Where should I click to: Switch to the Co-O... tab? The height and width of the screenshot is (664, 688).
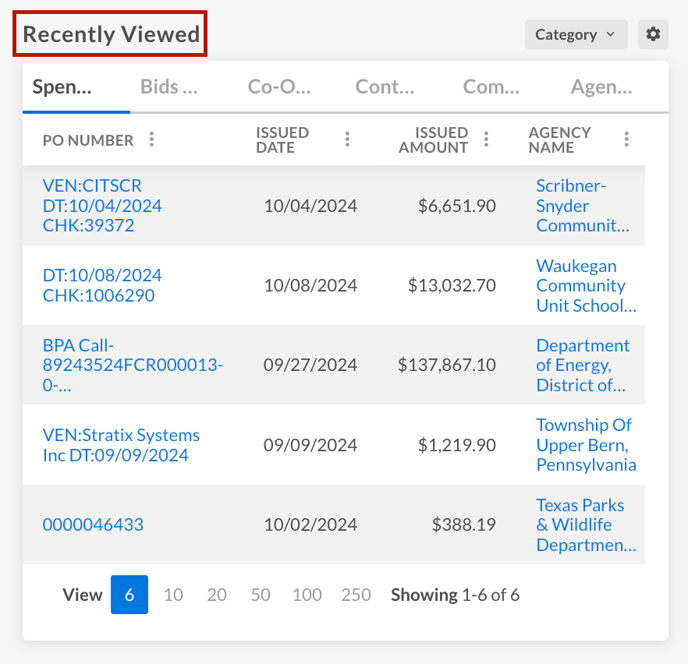[x=279, y=87]
